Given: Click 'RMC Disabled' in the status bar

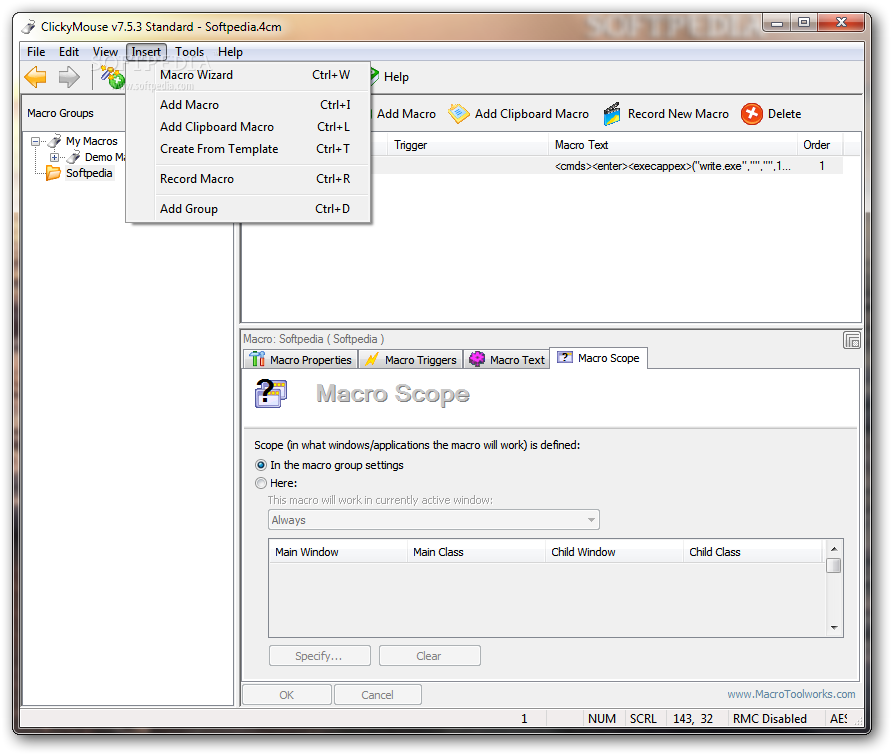Looking at the screenshot, I should (x=770, y=719).
